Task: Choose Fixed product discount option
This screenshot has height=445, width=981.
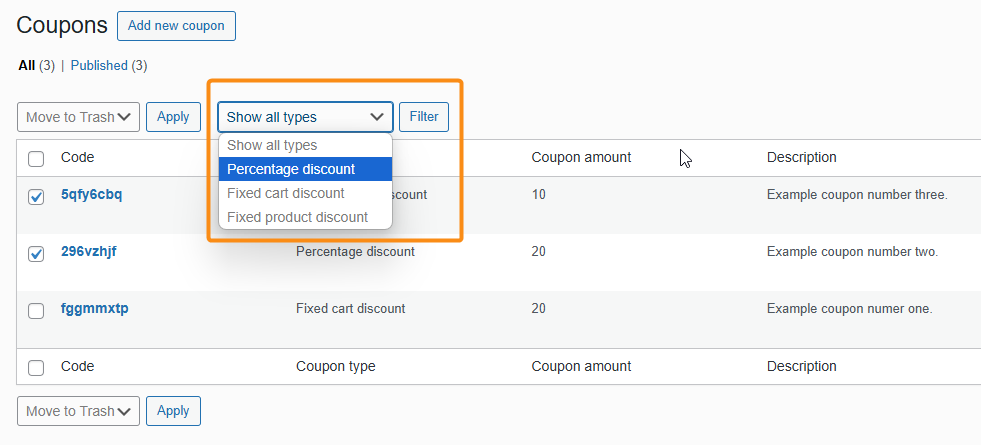Action: click(297, 217)
